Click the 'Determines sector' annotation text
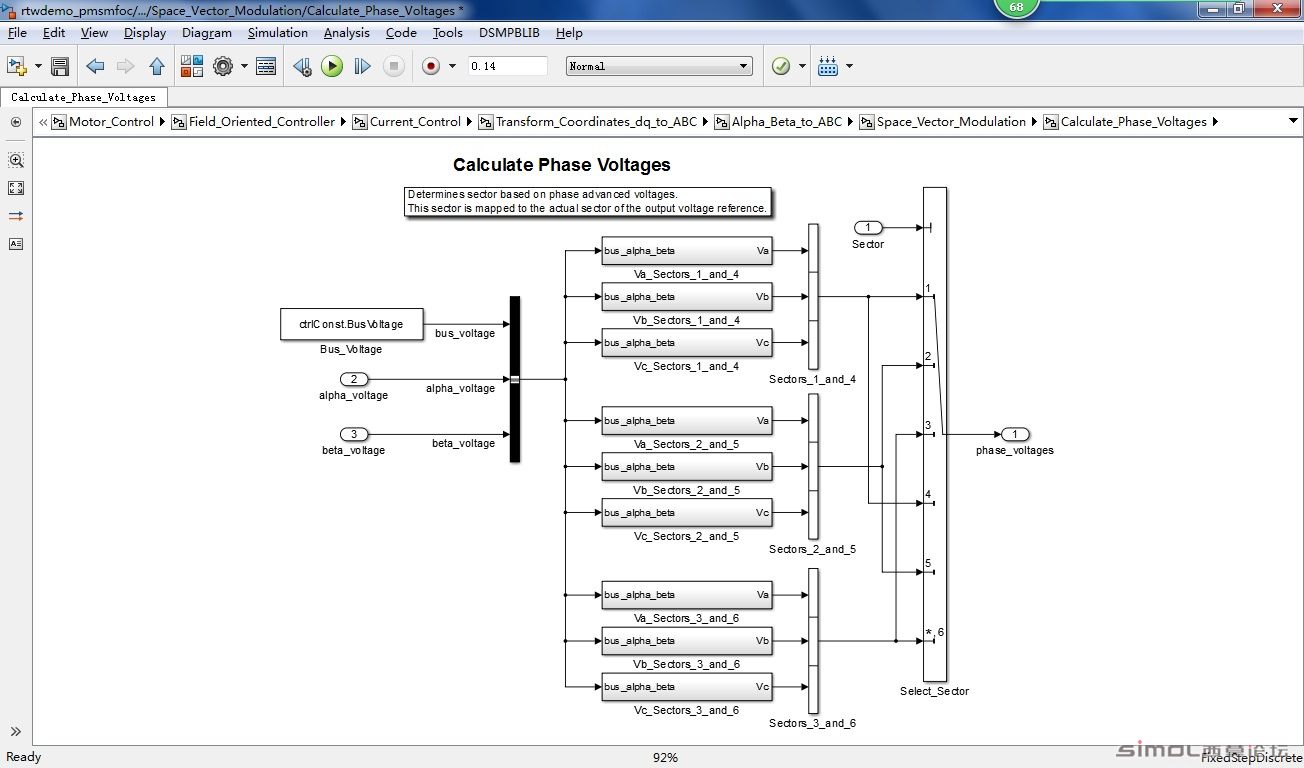The image size is (1304, 768). (588, 201)
